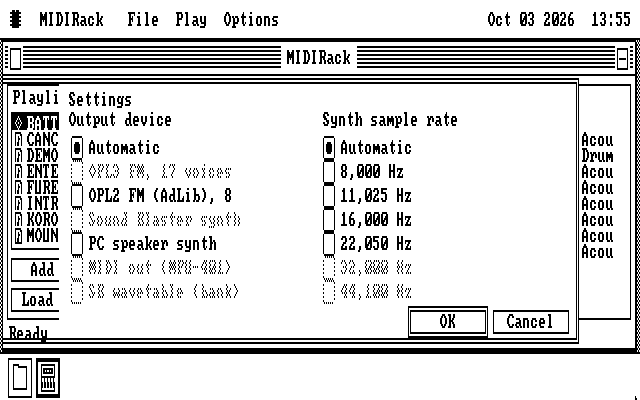Select the KORO playlist entry
Screen dimensions: 640x400
tap(36, 219)
